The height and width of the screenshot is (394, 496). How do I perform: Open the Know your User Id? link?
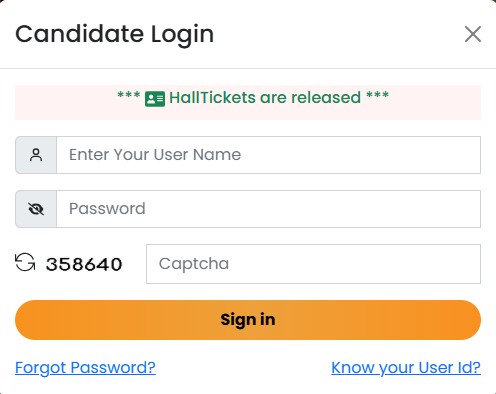click(406, 368)
